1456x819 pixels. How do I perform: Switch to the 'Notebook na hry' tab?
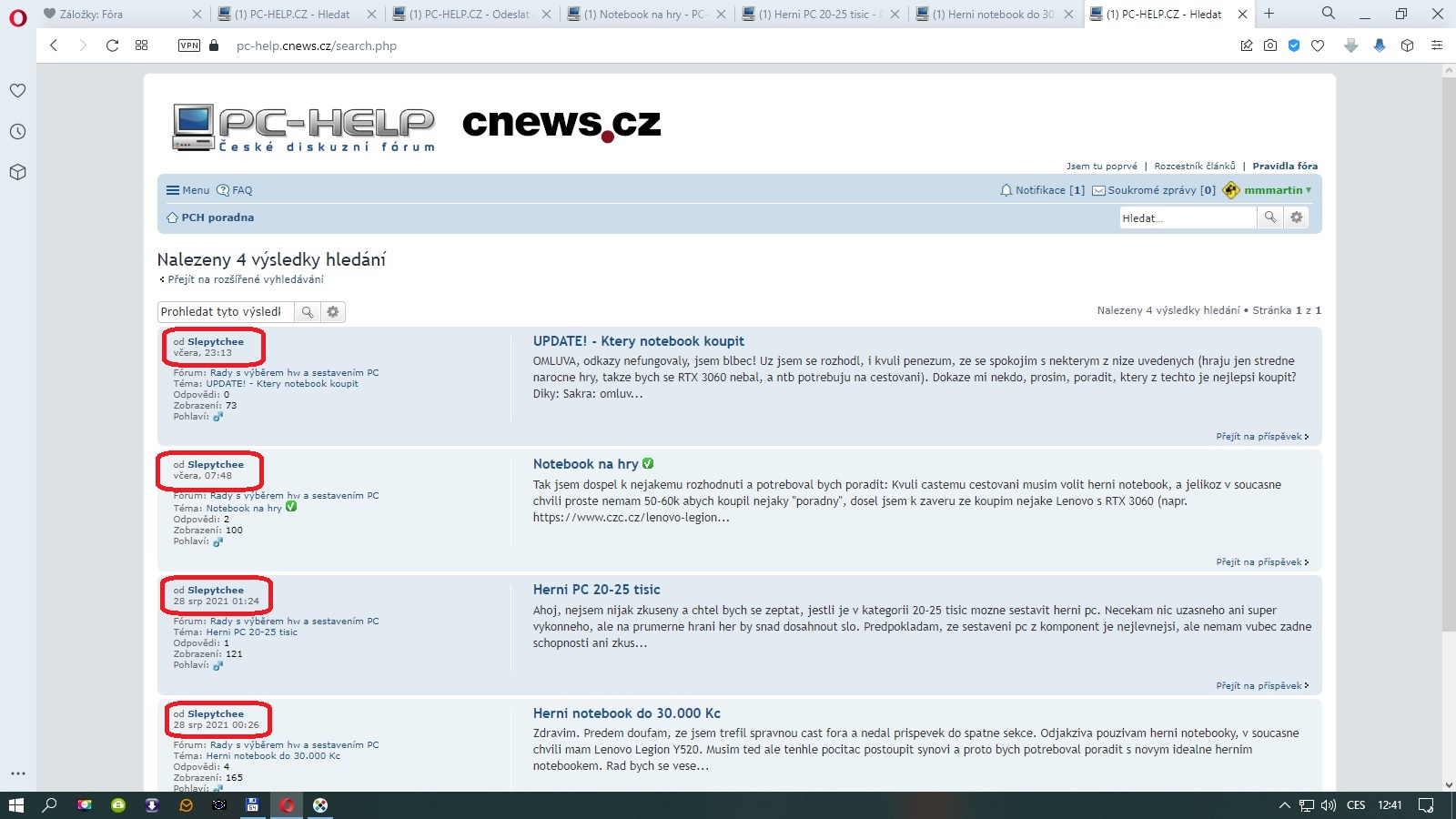(x=646, y=15)
